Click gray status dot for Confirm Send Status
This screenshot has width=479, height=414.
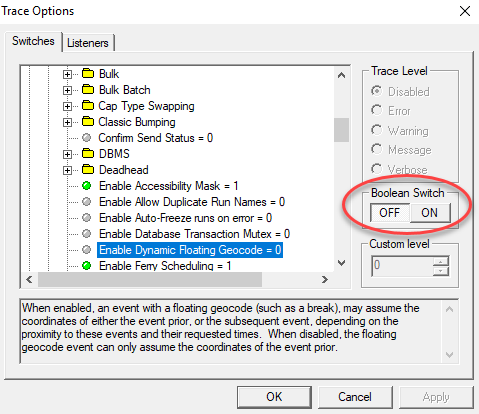[x=87, y=137]
